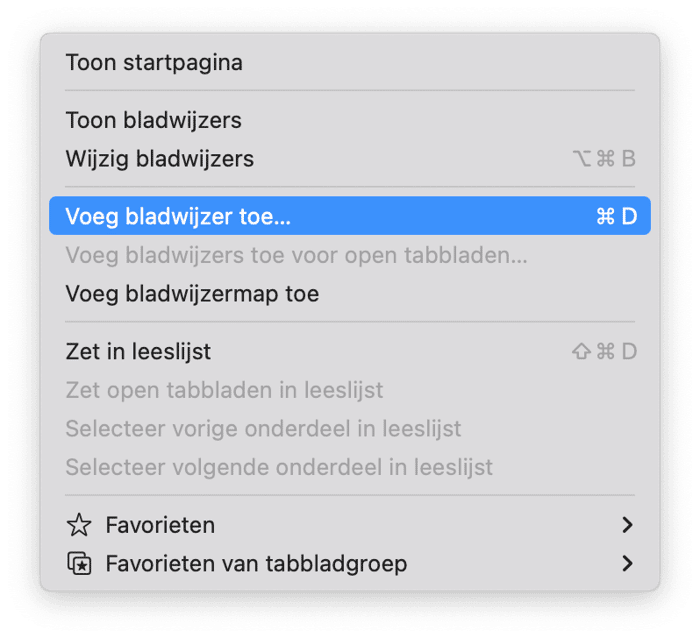Select the highlighted Voeg bladwijzer toe… item

coord(350,216)
